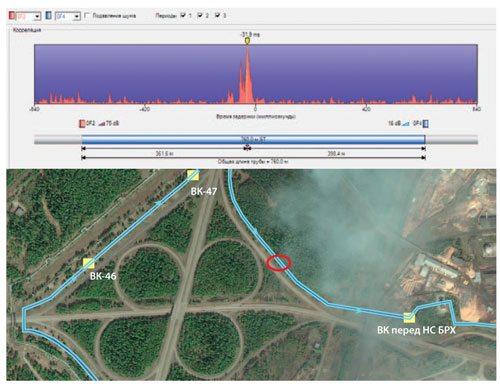Click the blue pipe bar labeled 760.0 m
Viewport: 500px width, 384px height.
[253, 139]
